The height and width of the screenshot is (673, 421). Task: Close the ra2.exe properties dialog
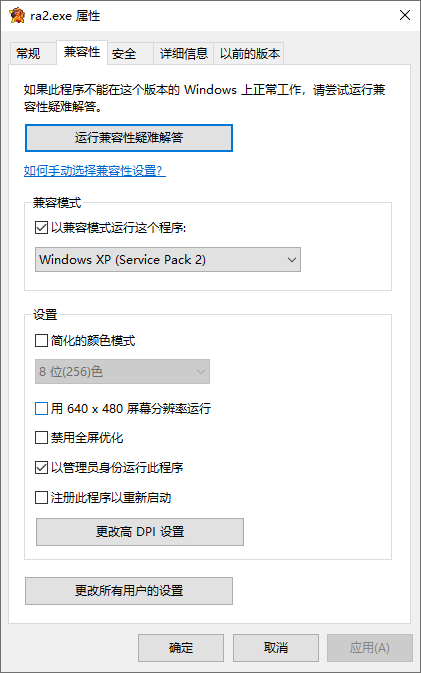tap(404, 15)
